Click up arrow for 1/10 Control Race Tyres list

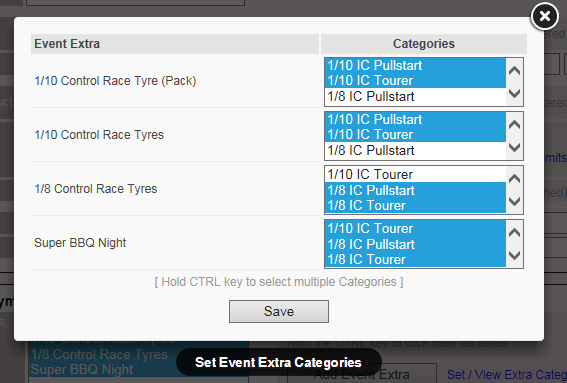pos(514,125)
